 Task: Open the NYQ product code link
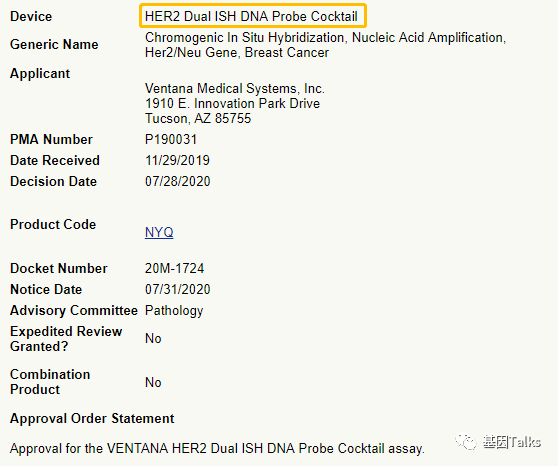click(159, 232)
